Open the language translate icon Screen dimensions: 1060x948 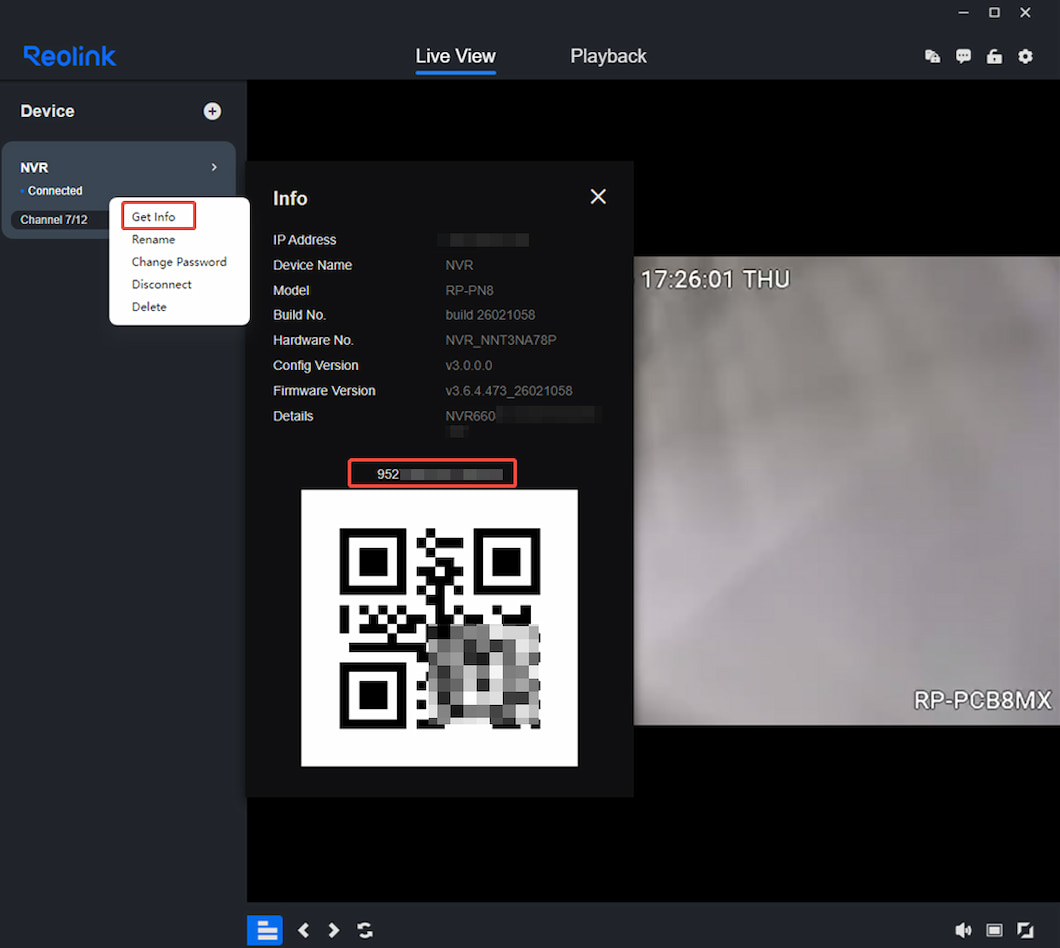coord(932,56)
